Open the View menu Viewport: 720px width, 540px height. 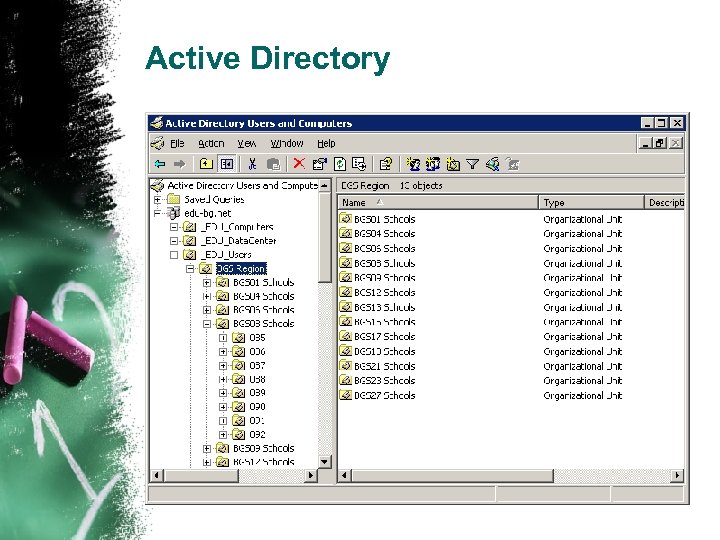[247, 144]
